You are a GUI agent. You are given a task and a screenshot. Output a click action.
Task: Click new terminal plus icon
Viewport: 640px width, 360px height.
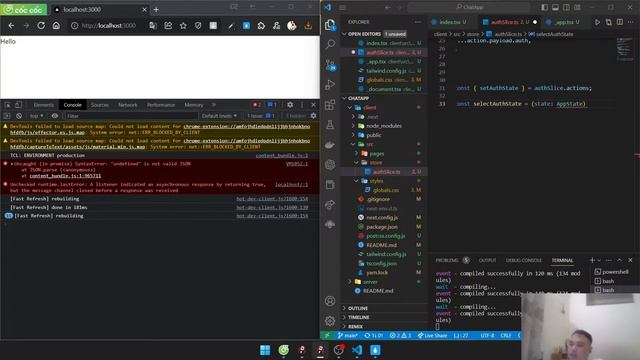point(592,260)
